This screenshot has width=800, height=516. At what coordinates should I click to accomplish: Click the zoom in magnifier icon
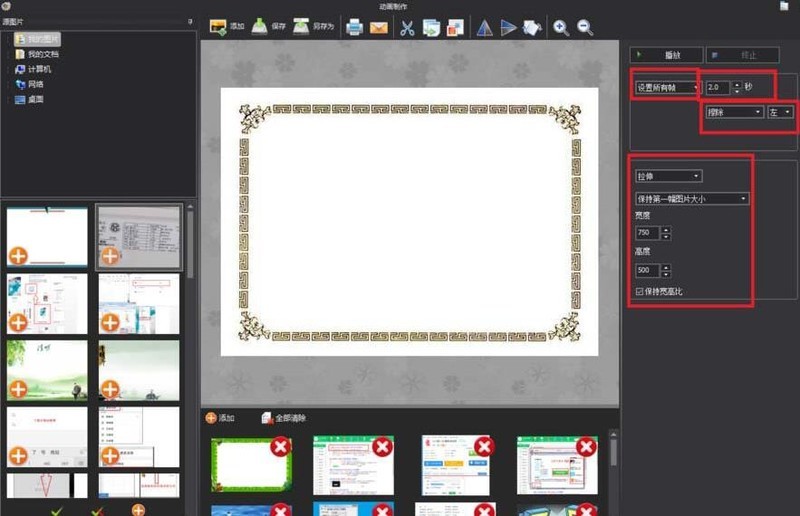click(561, 28)
